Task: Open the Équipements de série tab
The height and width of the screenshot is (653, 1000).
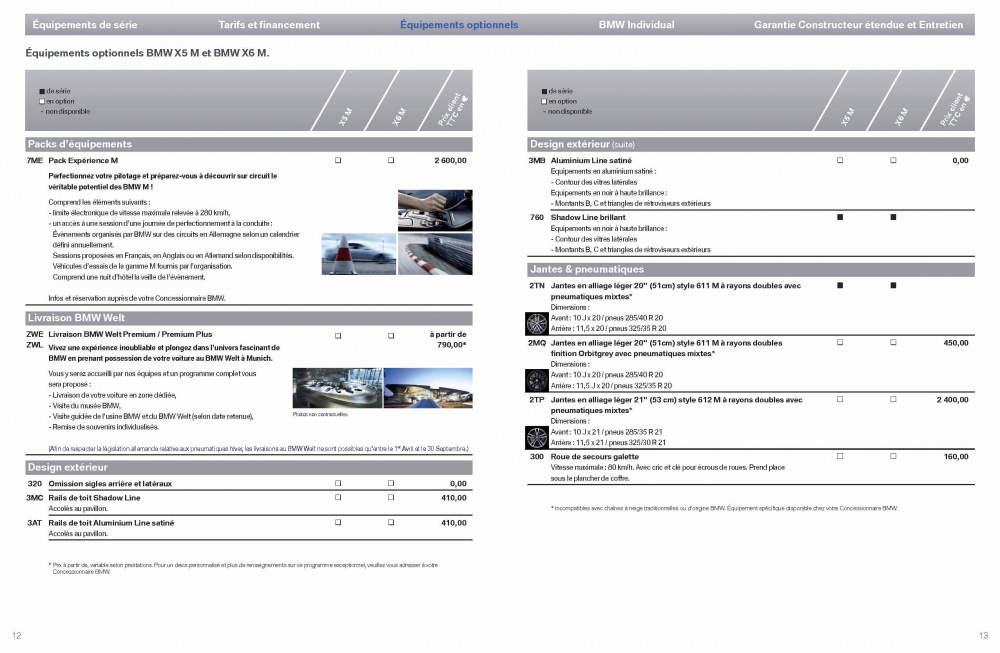Action: coord(85,25)
